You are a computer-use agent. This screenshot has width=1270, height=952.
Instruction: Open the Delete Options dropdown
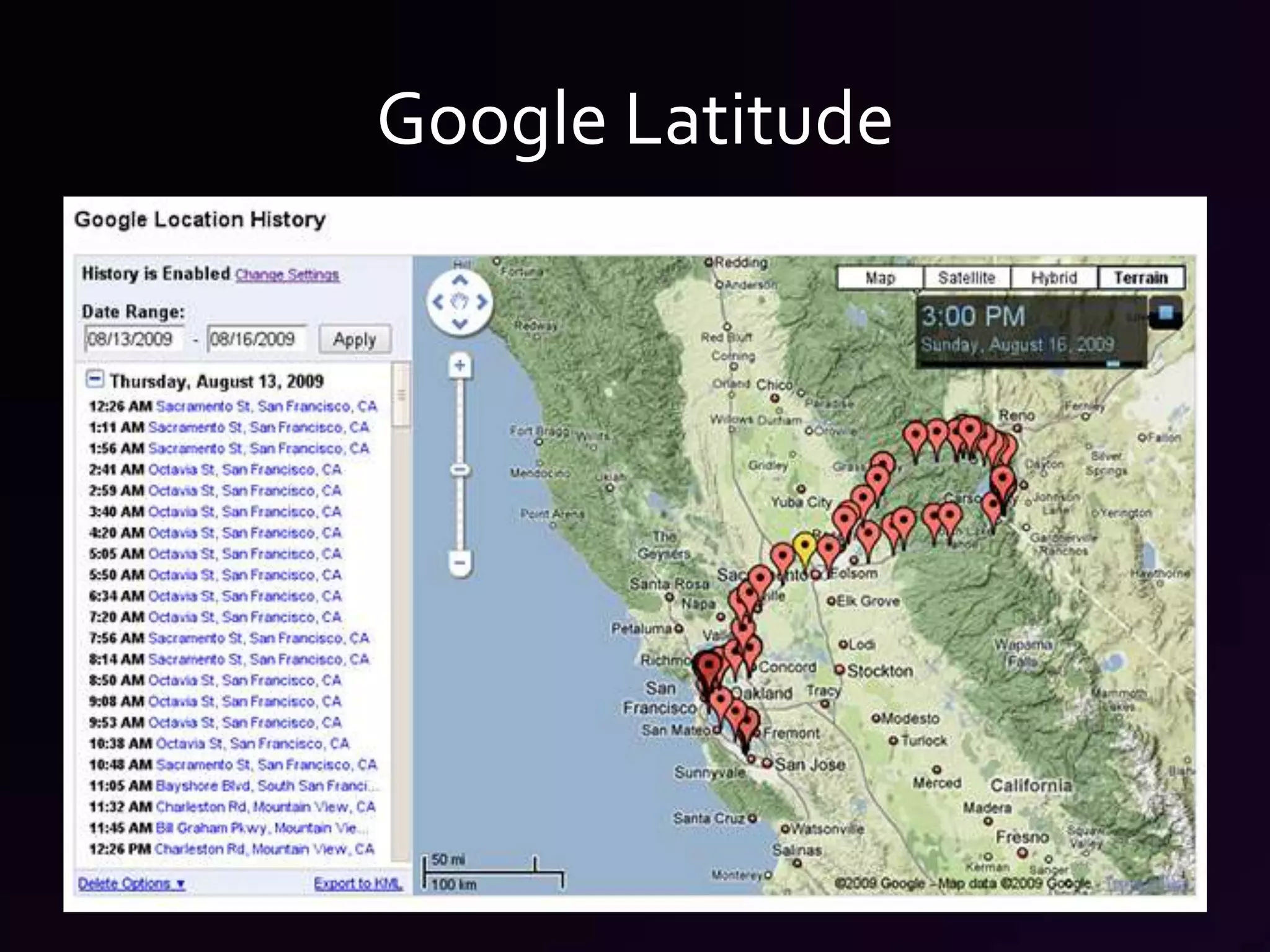click(x=131, y=883)
